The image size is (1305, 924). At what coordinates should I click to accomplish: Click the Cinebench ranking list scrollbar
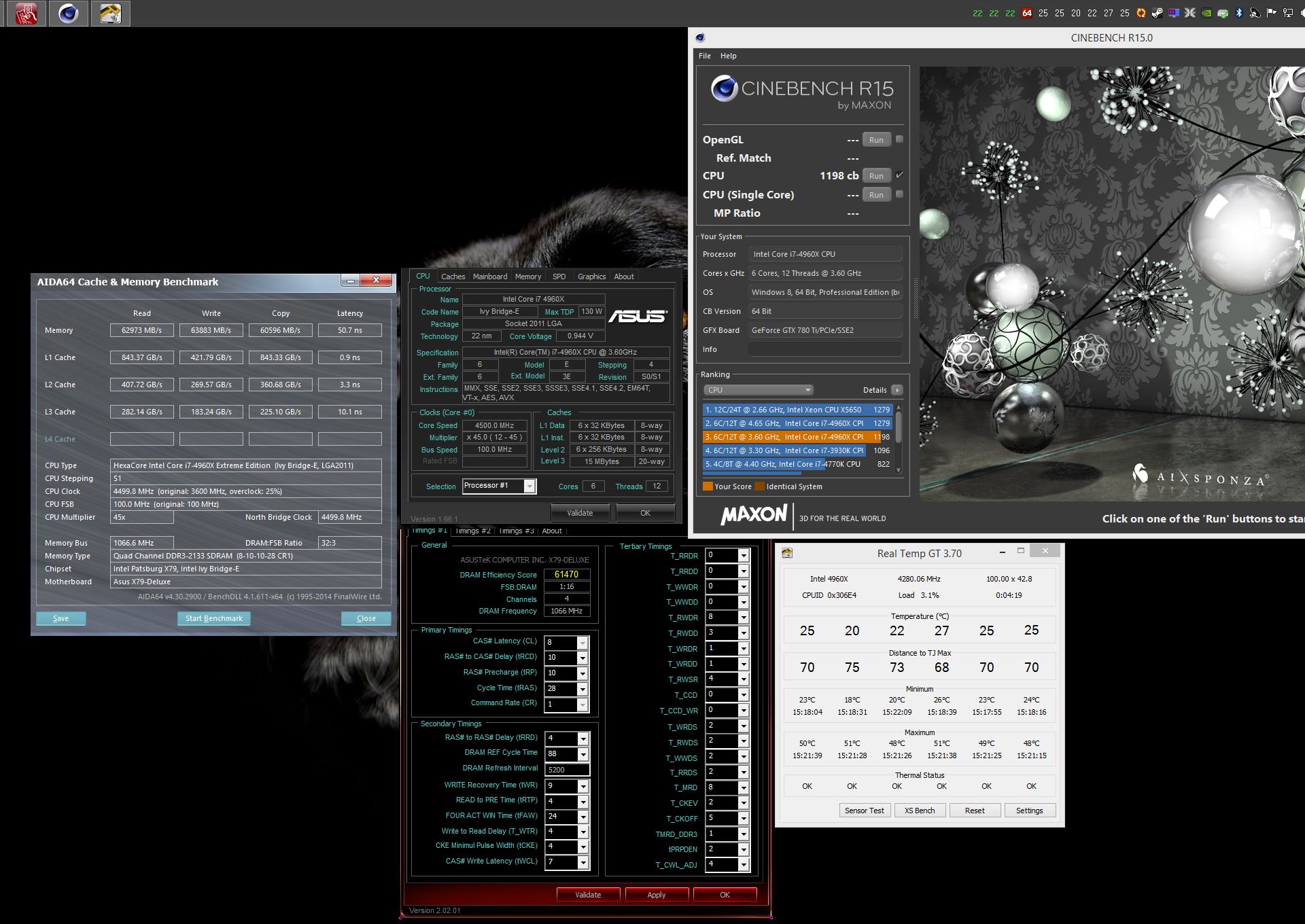(899, 440)
